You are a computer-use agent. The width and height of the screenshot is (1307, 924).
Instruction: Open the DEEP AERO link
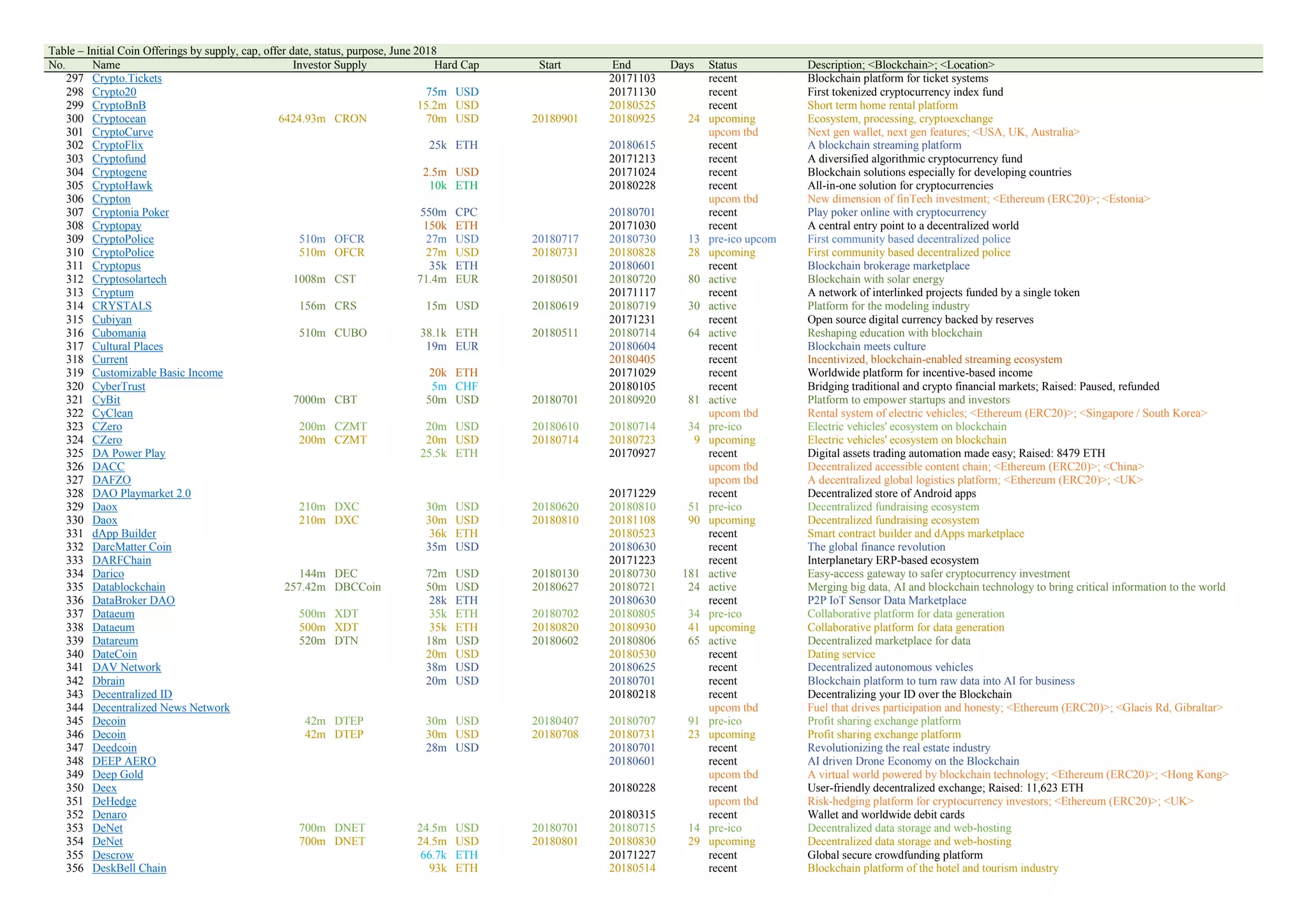click(x=124, y=761)
